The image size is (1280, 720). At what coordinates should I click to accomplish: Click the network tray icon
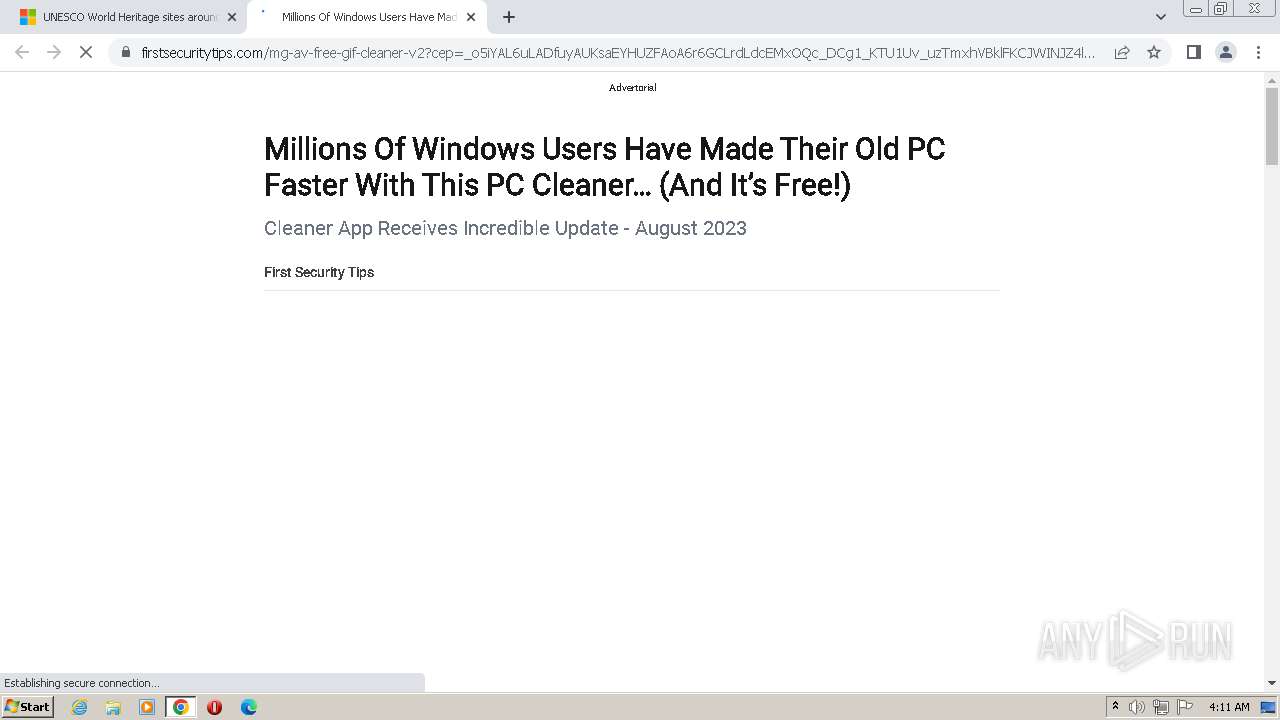pos(1160,707)
